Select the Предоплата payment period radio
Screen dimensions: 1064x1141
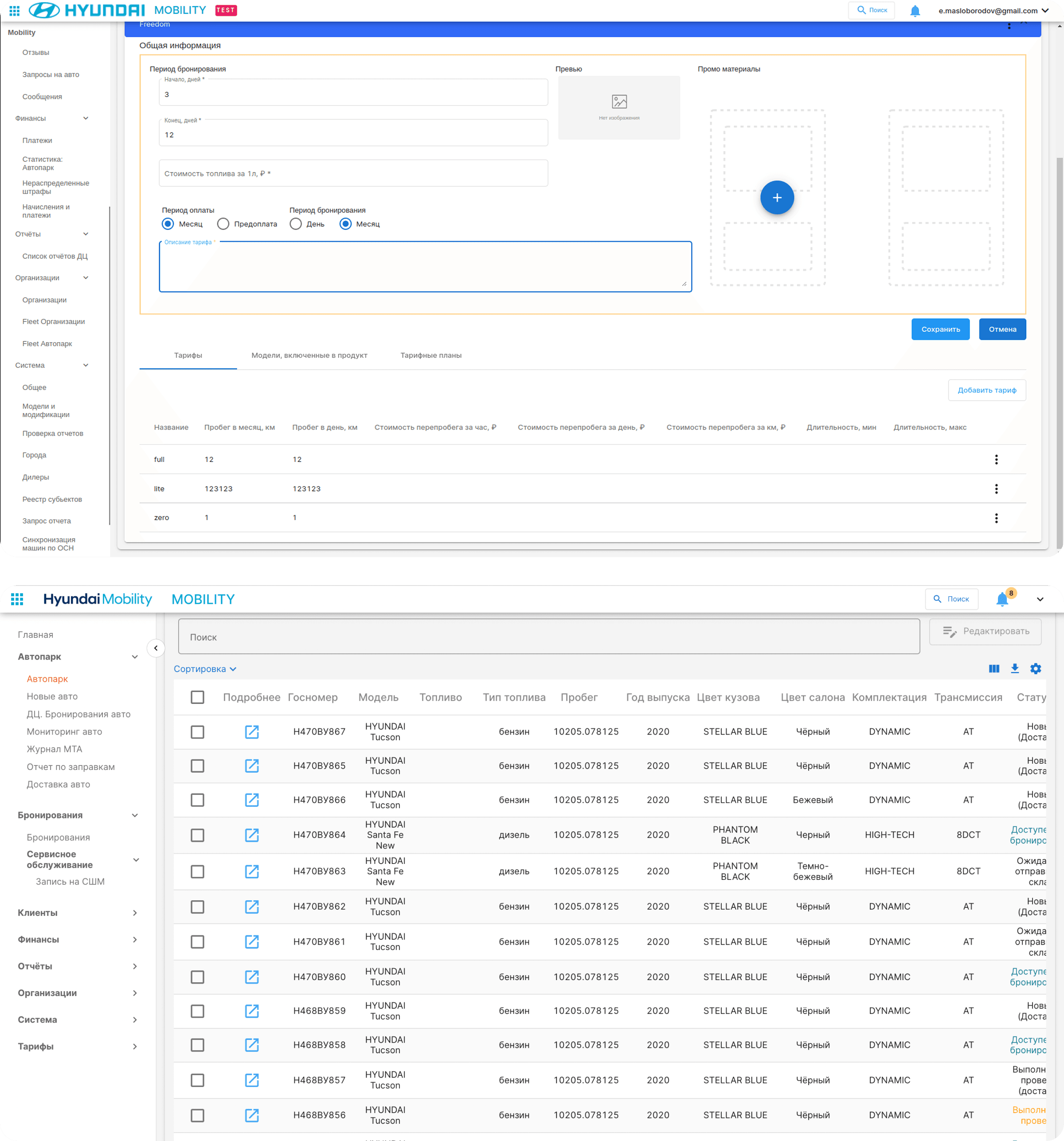coord(223,224)
